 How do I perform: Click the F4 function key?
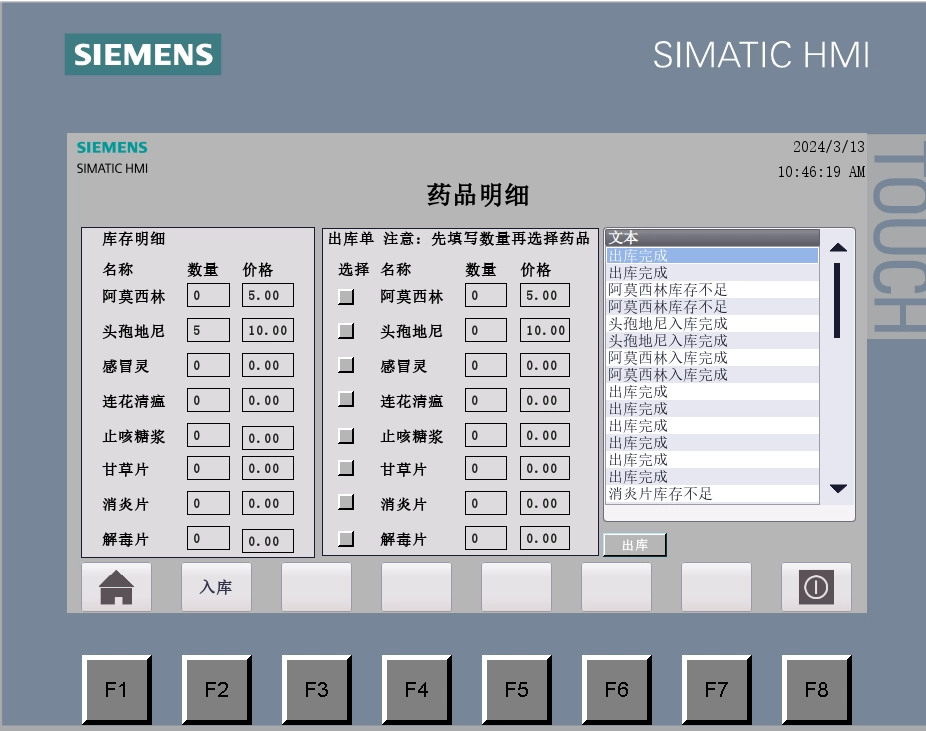coord(416,689)
